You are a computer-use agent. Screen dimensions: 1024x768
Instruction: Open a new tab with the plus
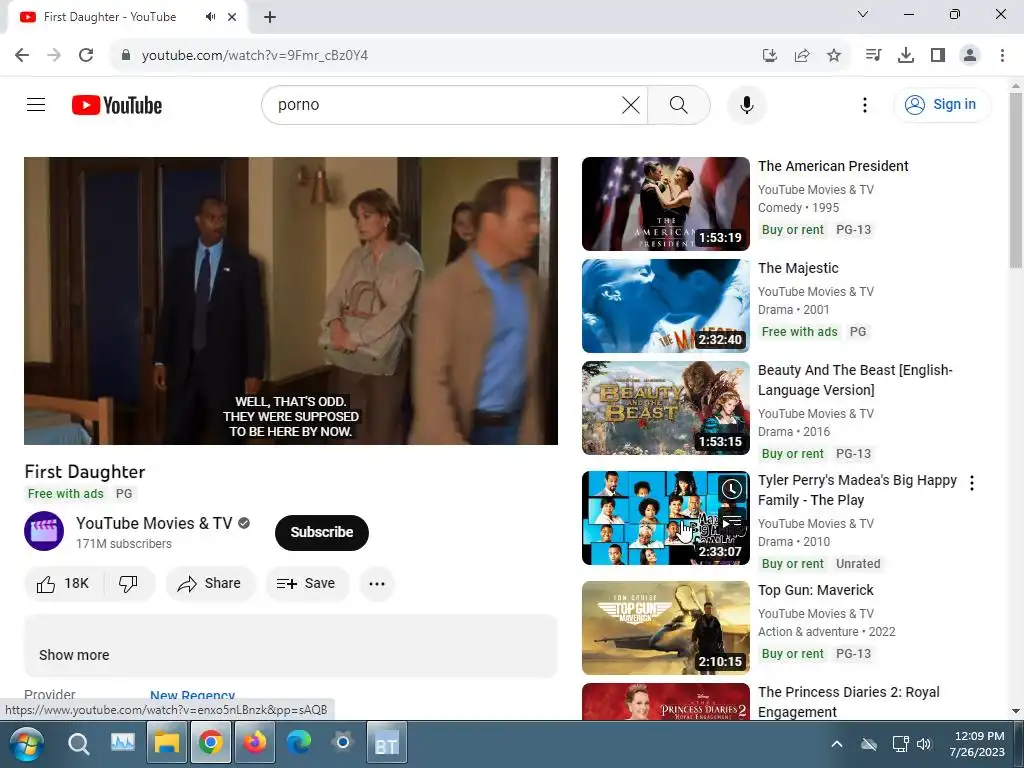[x=270, y=17]
